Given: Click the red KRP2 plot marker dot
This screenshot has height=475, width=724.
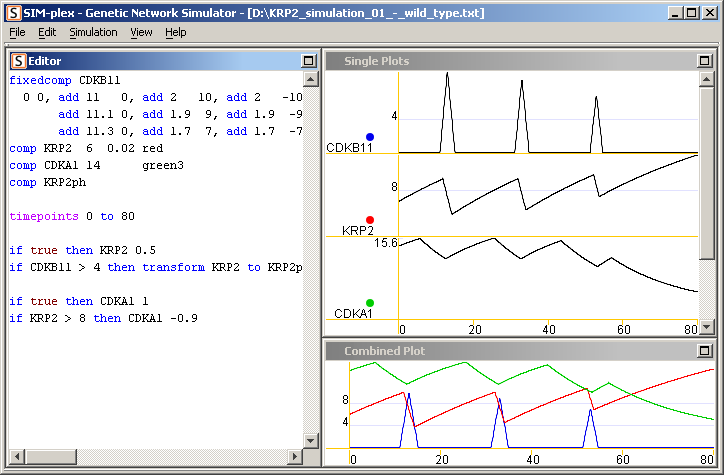Looking at the screenshot, I should coord(370,220).
